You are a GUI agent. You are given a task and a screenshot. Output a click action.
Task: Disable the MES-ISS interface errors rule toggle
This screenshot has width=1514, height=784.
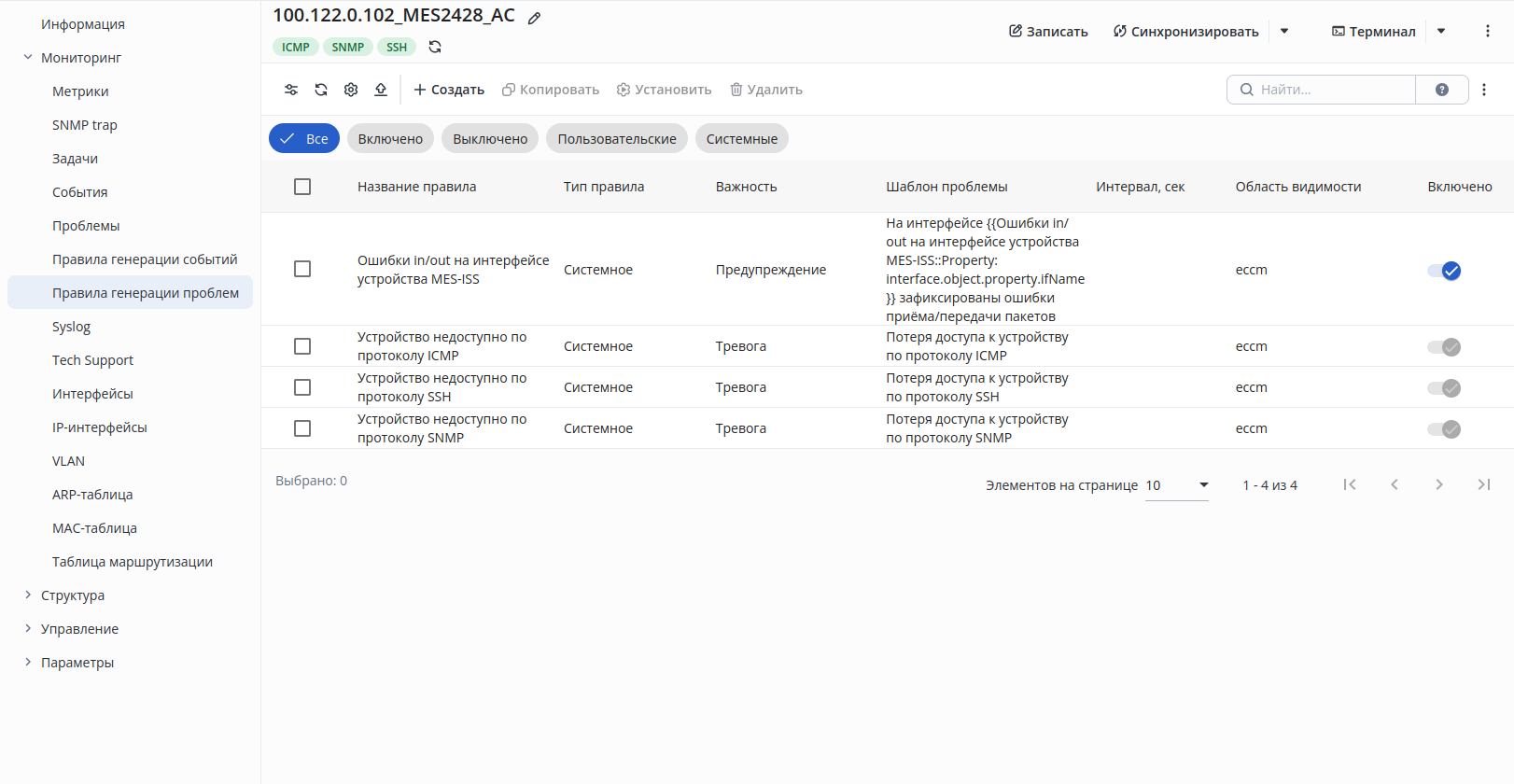coord(1444,271)
